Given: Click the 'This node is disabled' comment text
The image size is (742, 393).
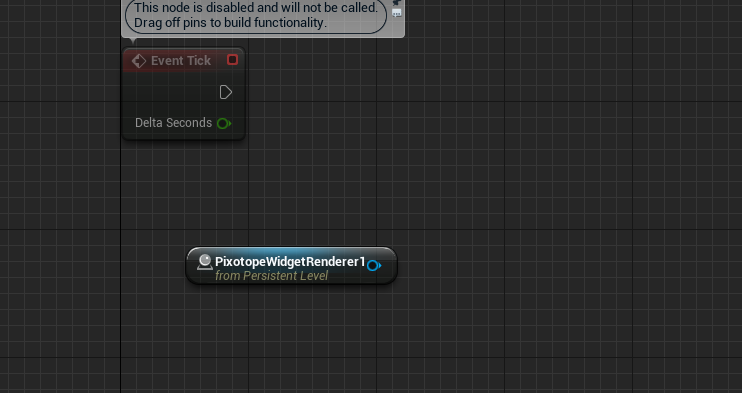Looking at the screenshot, I should [256, 8].
